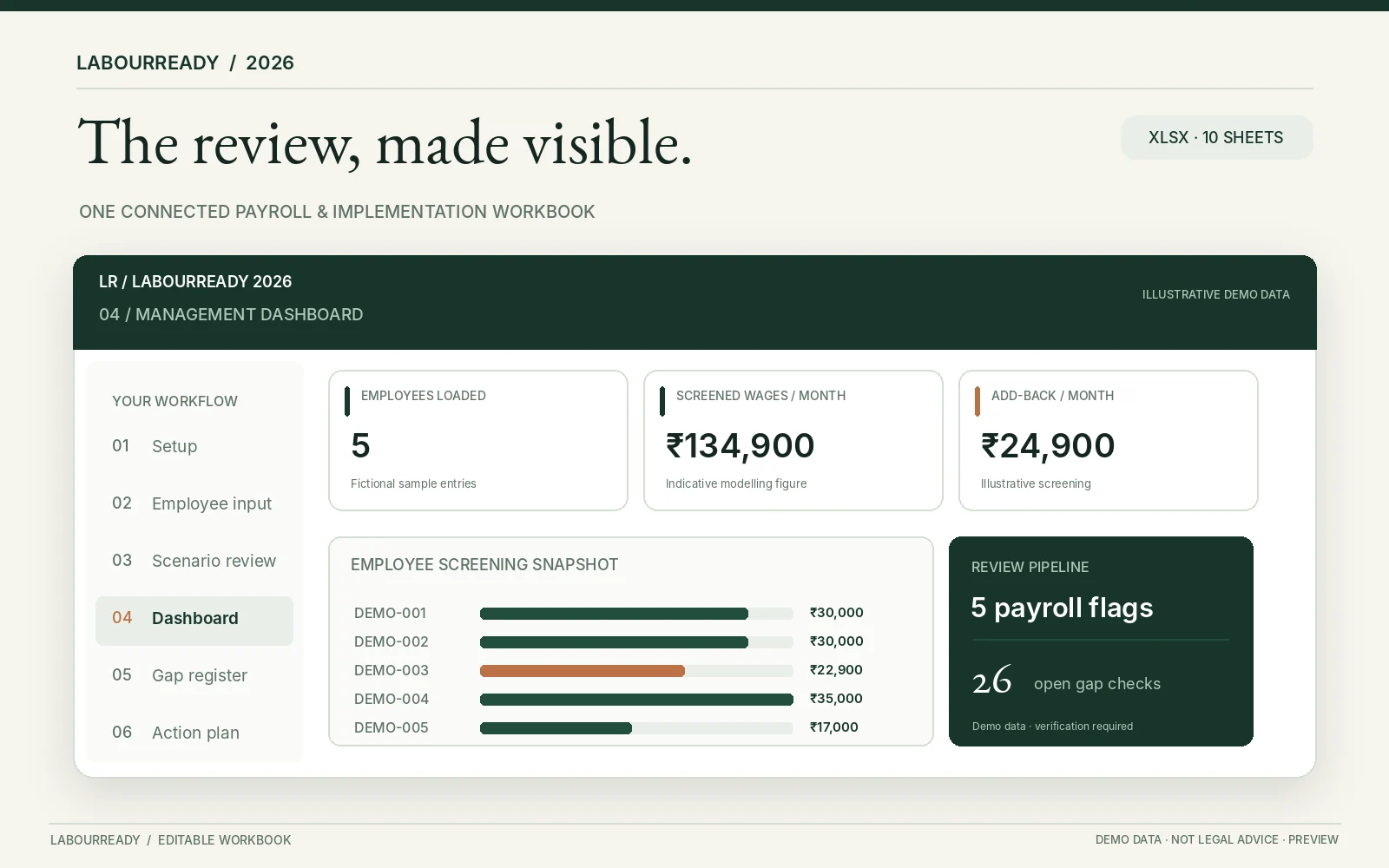The width and height of the screenshot is (1389, 868).
Task: Click the DEMO-005 progress bar
Action: click(x=636, y=728)
